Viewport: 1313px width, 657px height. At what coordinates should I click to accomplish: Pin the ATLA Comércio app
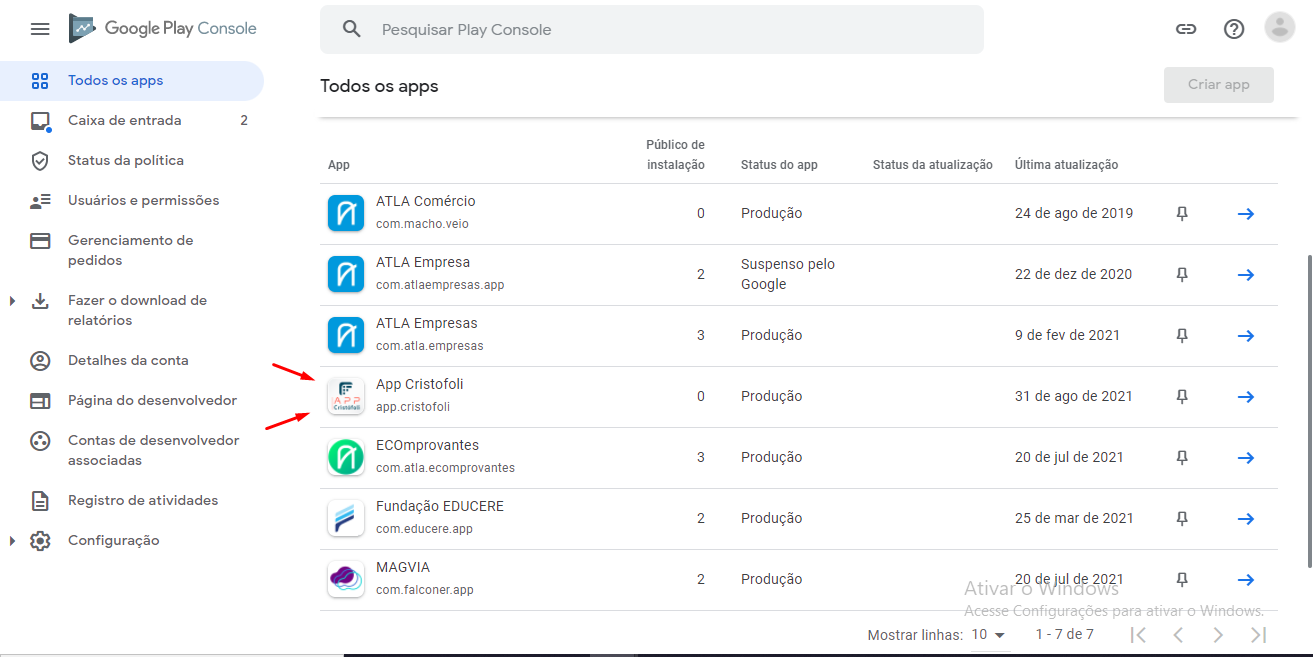click(1182, 213)
